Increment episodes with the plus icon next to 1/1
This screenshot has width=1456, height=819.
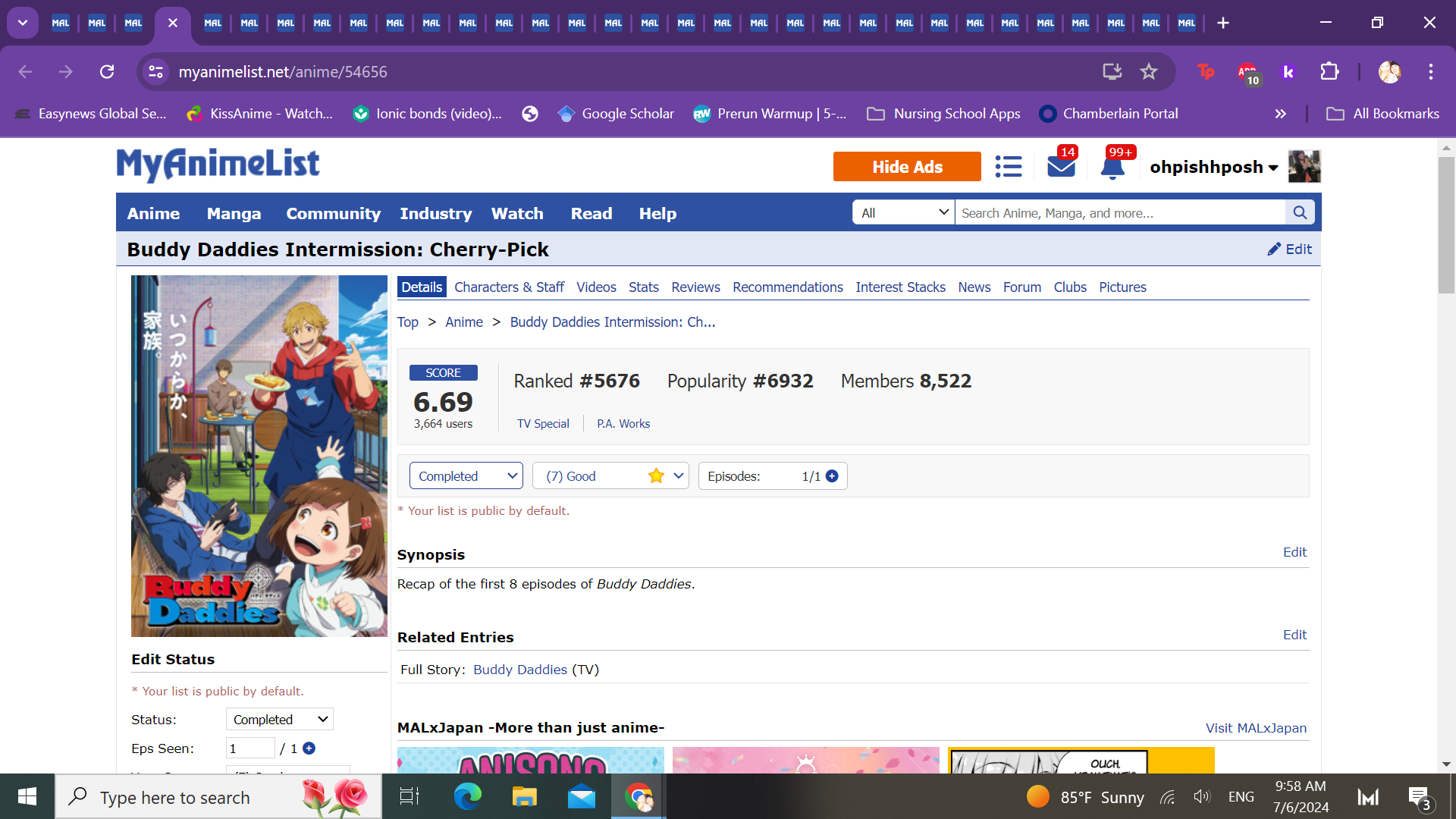[832, 476]
